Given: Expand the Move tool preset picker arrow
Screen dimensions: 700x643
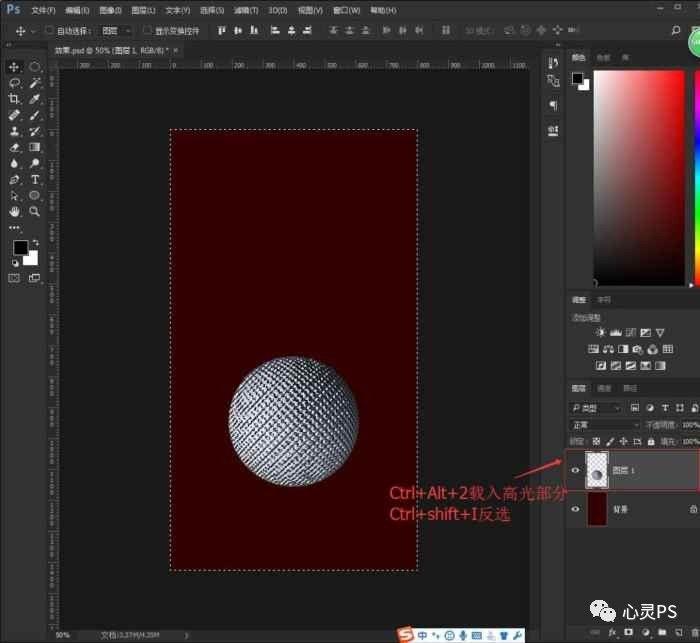Looking at the screenshot, I should [x=33, y=31].
